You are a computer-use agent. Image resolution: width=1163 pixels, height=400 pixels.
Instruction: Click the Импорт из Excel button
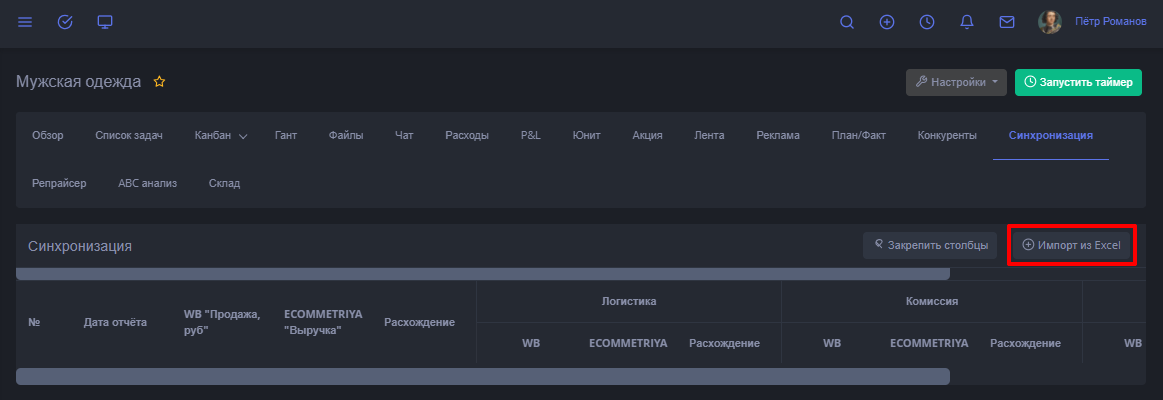pos(1071,246)
